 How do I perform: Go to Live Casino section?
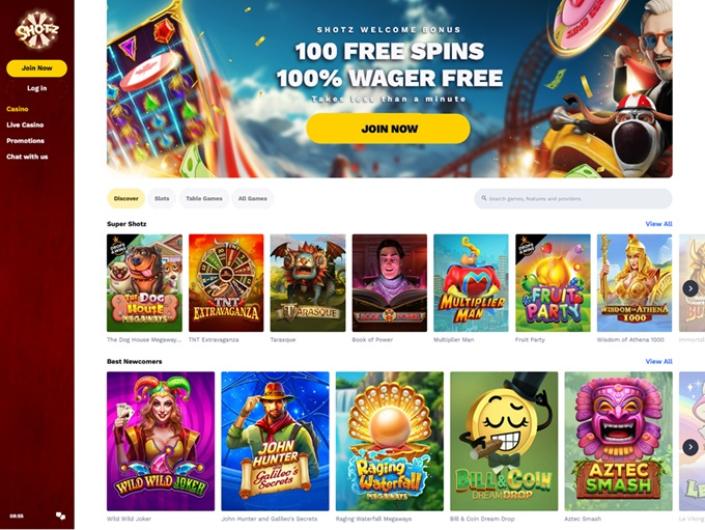pos(25,125)
